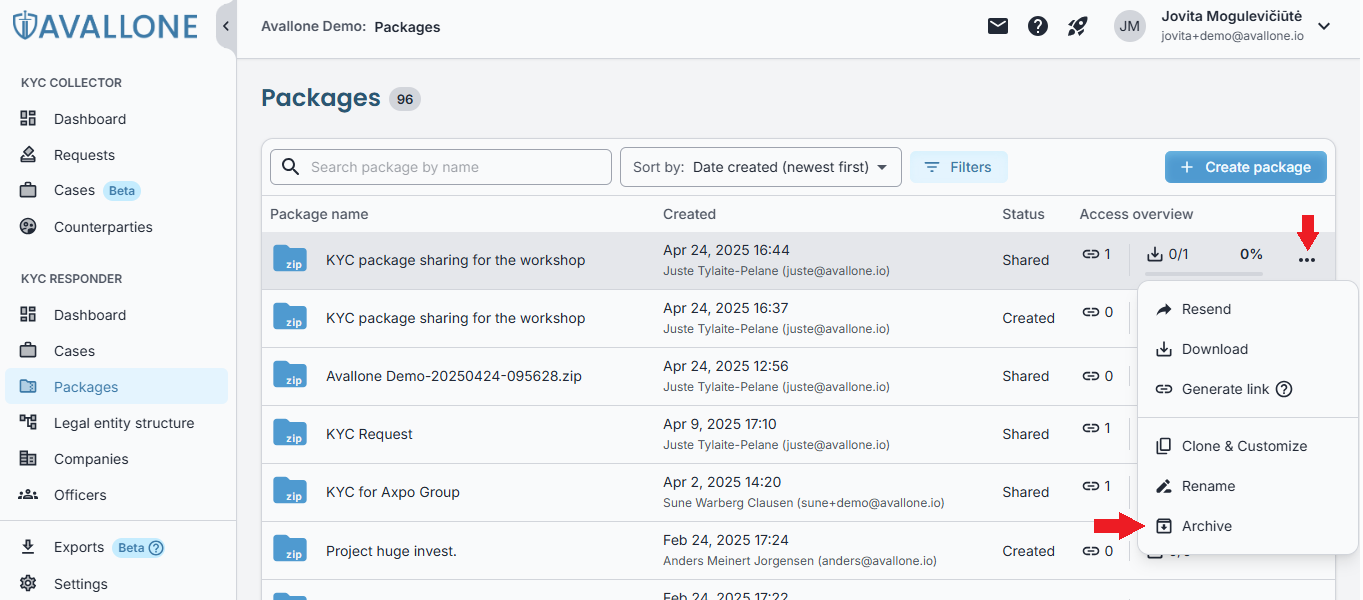Open Legal entity structure page

(x=124, y=423)
